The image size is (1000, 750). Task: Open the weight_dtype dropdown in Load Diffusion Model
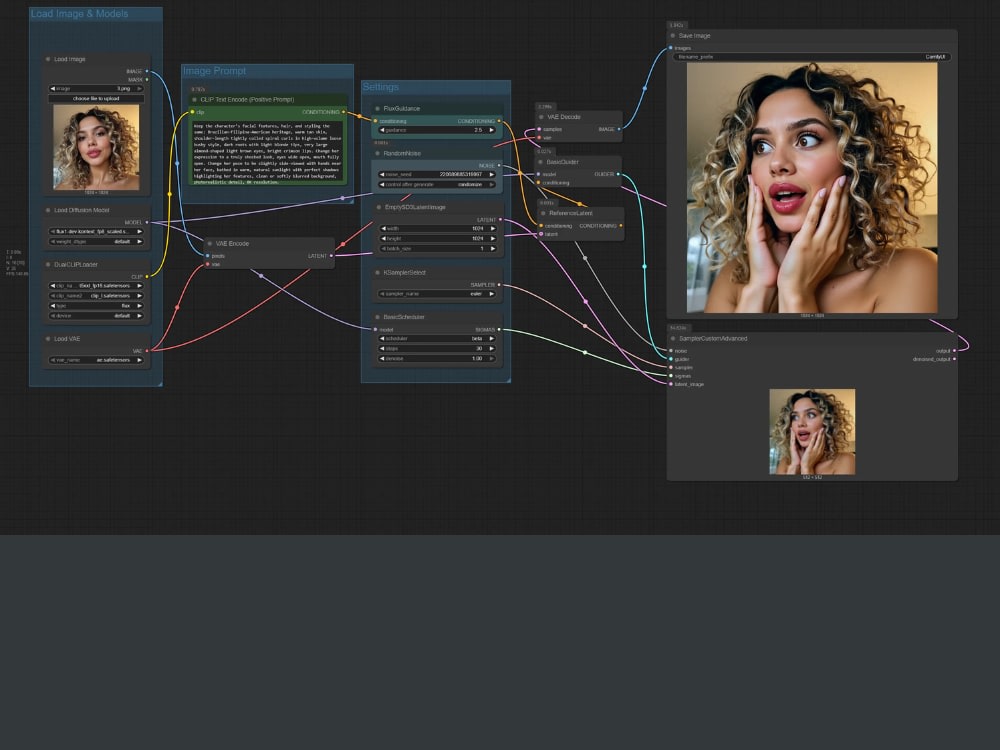point(96,242)
